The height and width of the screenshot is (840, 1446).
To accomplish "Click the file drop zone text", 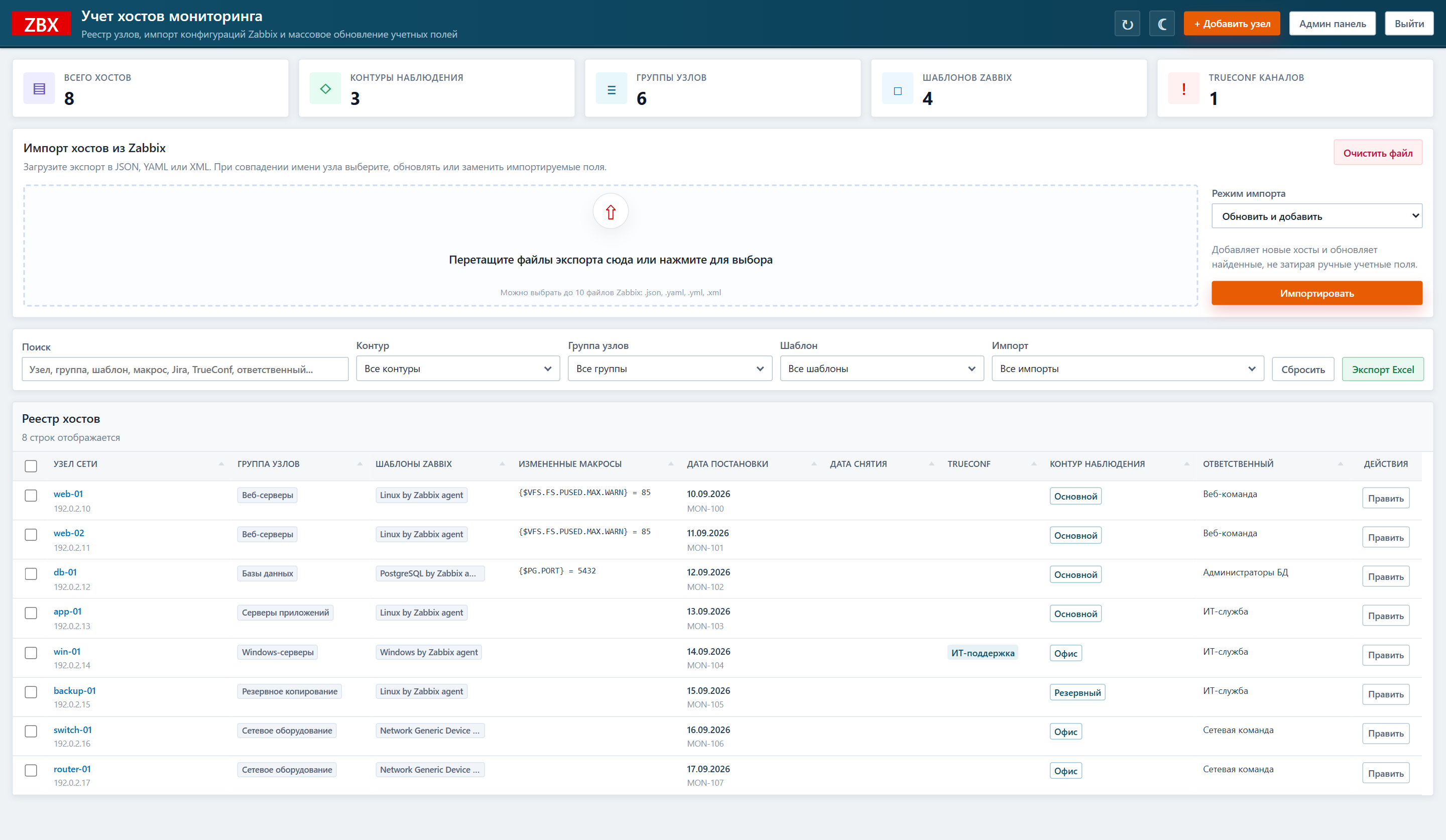I will pos(611,260).
